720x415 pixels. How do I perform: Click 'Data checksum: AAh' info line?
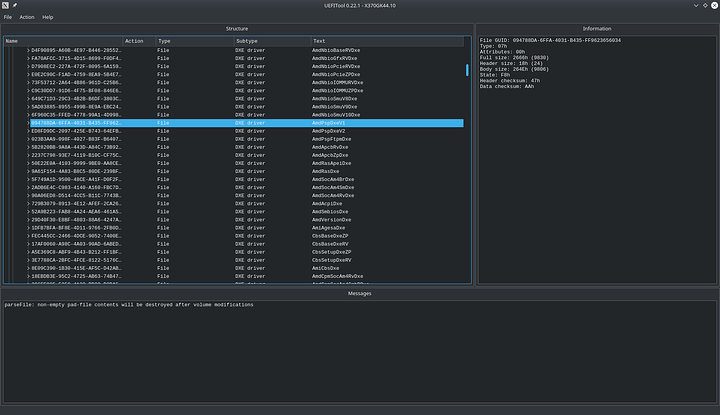(506, 86)
